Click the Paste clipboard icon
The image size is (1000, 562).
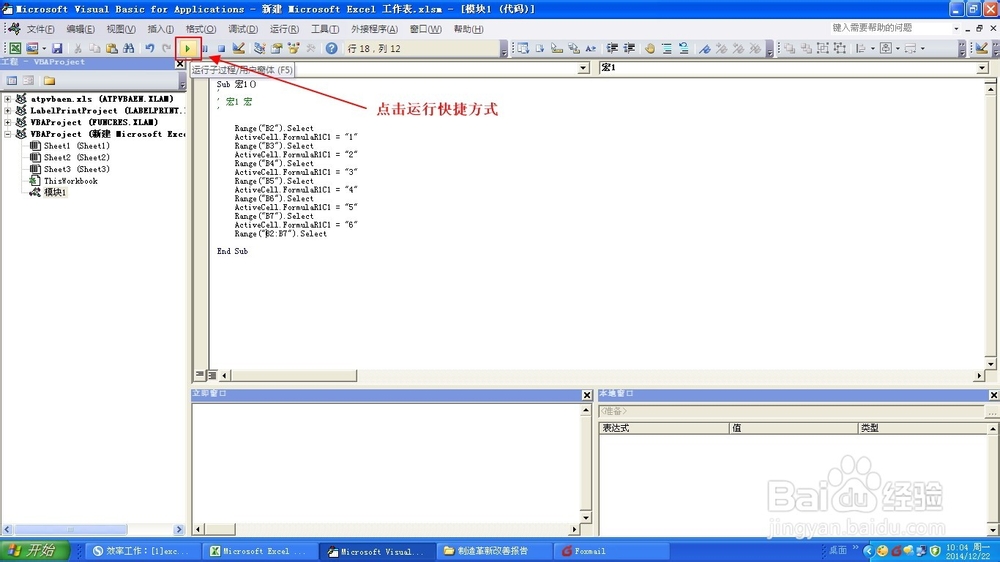tap(112, 48)
